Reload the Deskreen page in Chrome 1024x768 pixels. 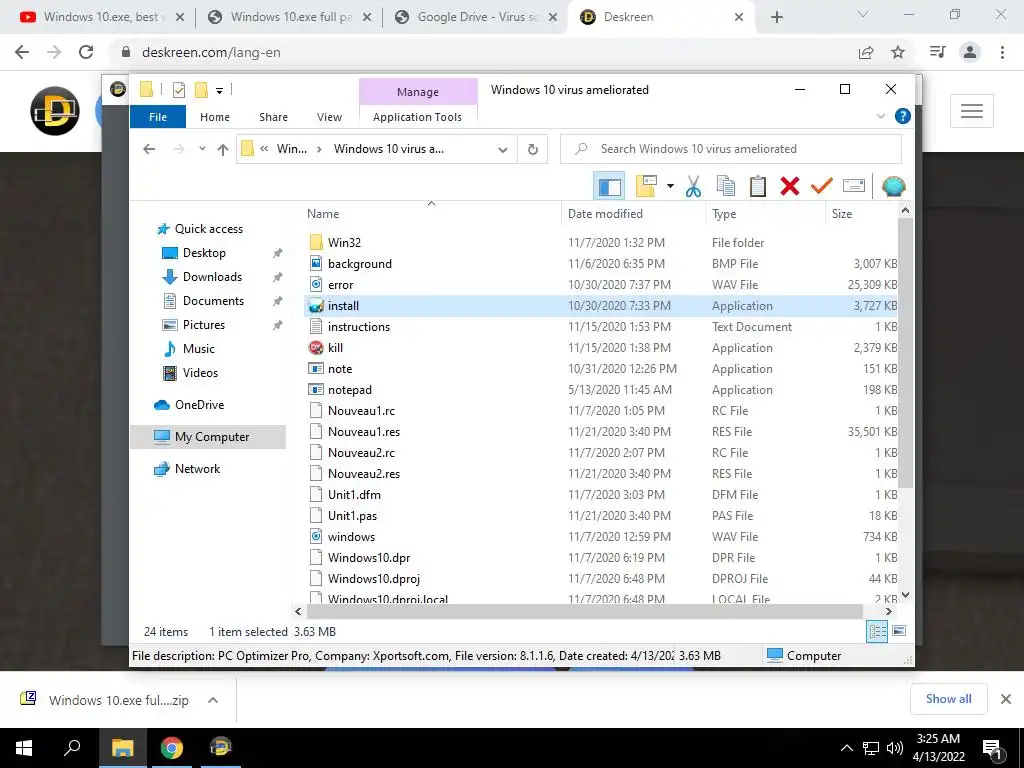tap(86, 52)
